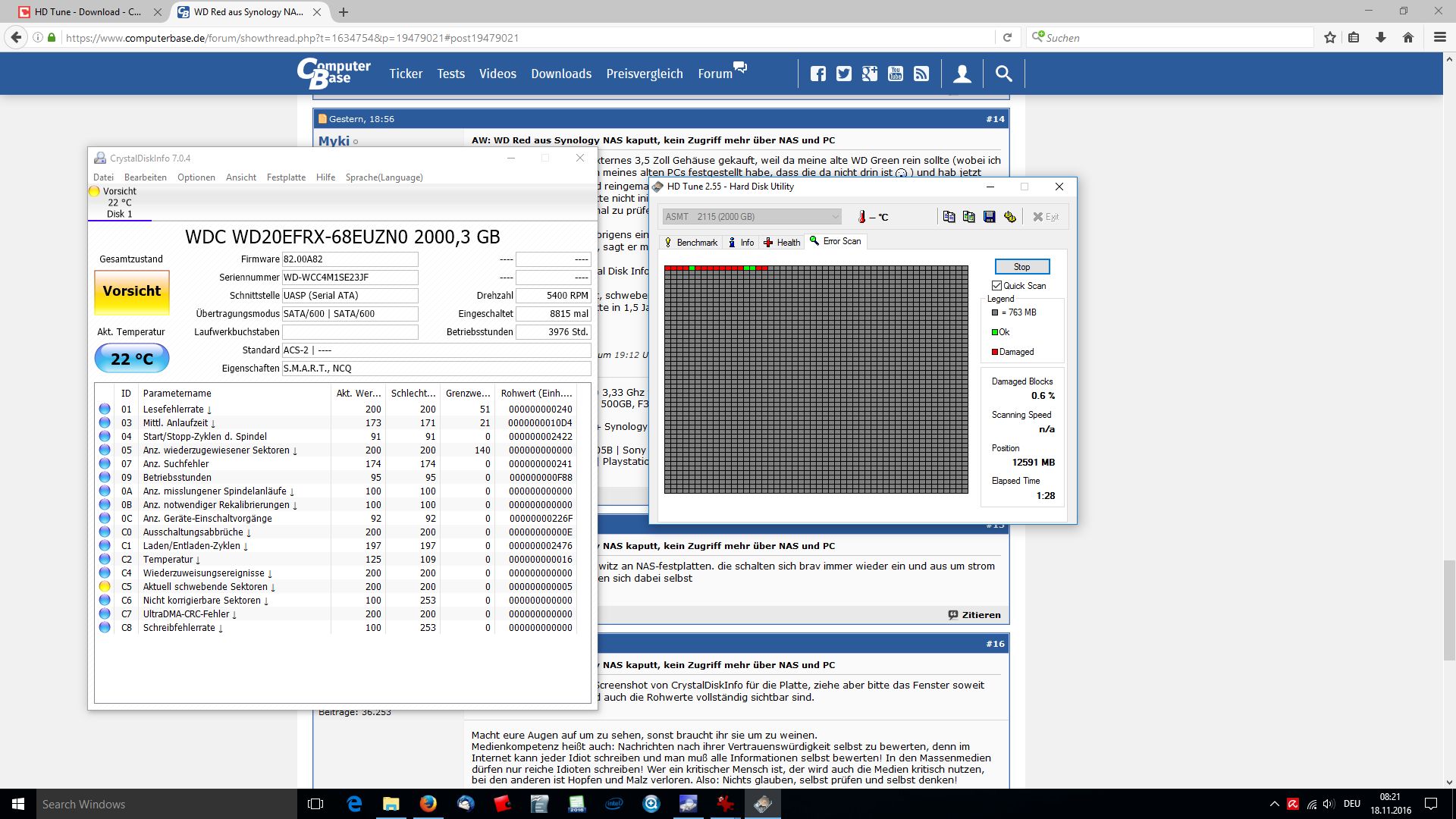Click the ComputerBase search magnifier icon
1456x819 pixels.
tap(1003, 74)
